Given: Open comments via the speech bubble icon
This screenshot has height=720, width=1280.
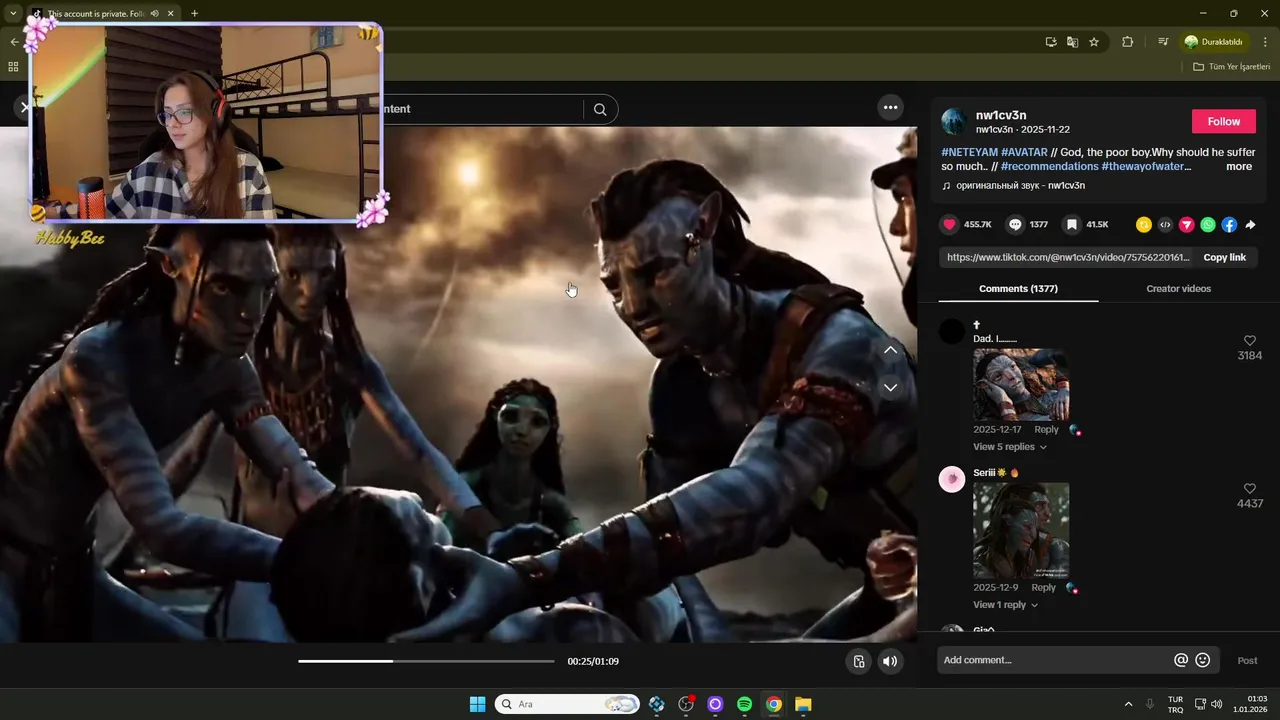Looking at the screenshot, I should pyautogui.click(x=1015, y=225).
